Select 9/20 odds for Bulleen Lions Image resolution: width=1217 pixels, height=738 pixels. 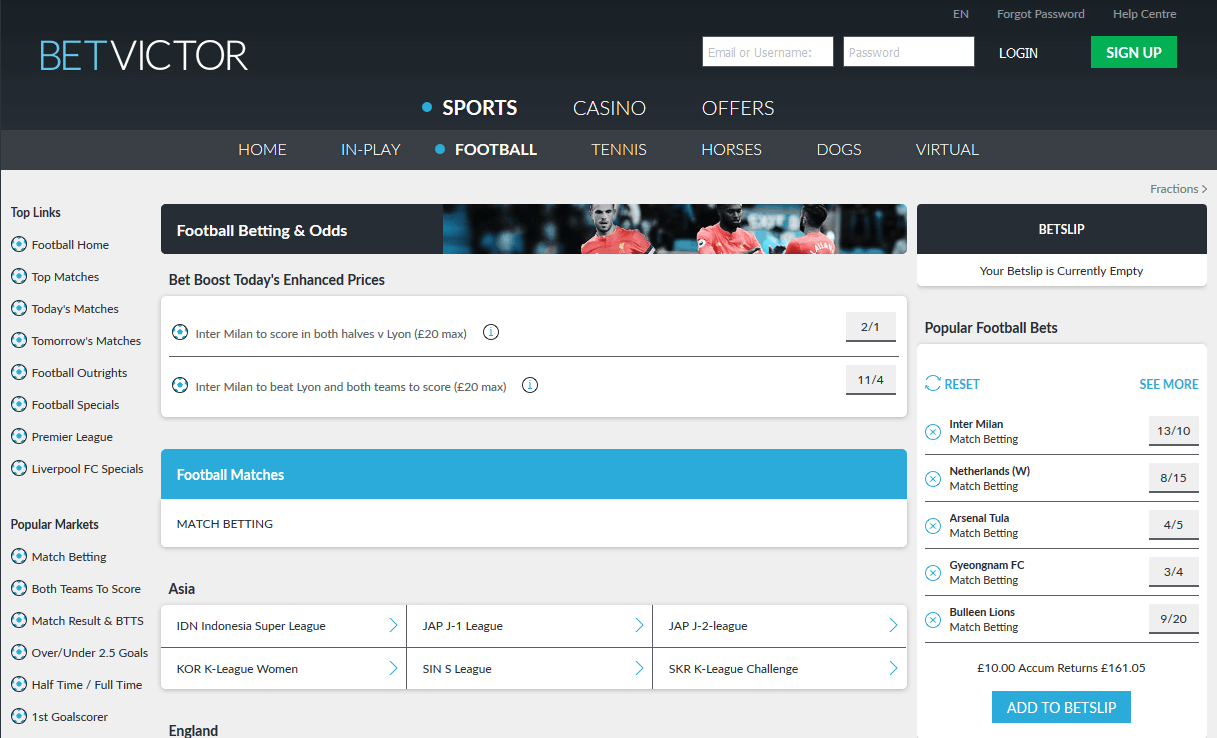(1174, 619)
